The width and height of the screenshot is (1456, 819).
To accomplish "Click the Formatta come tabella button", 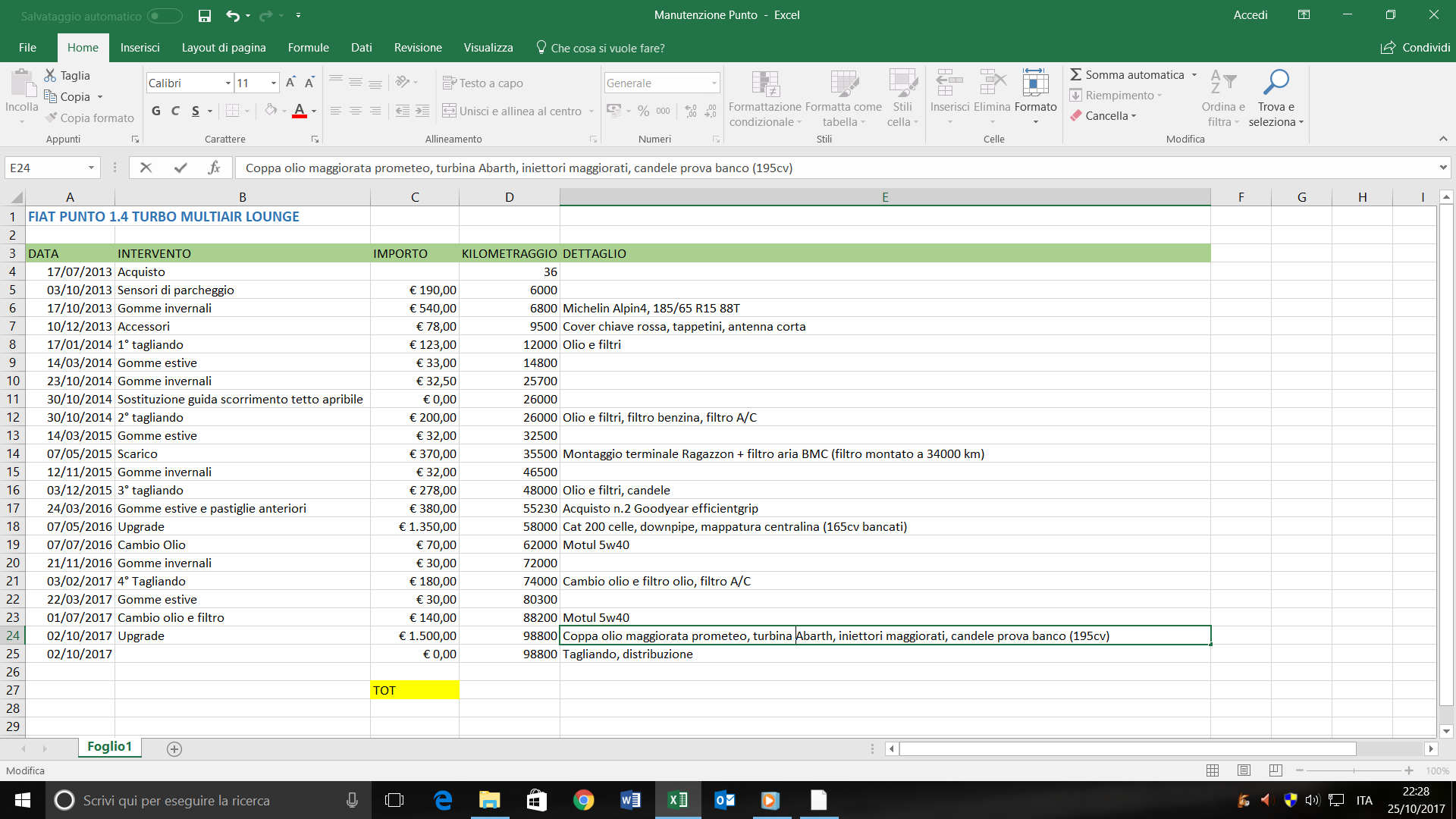I will click(843, 97).
